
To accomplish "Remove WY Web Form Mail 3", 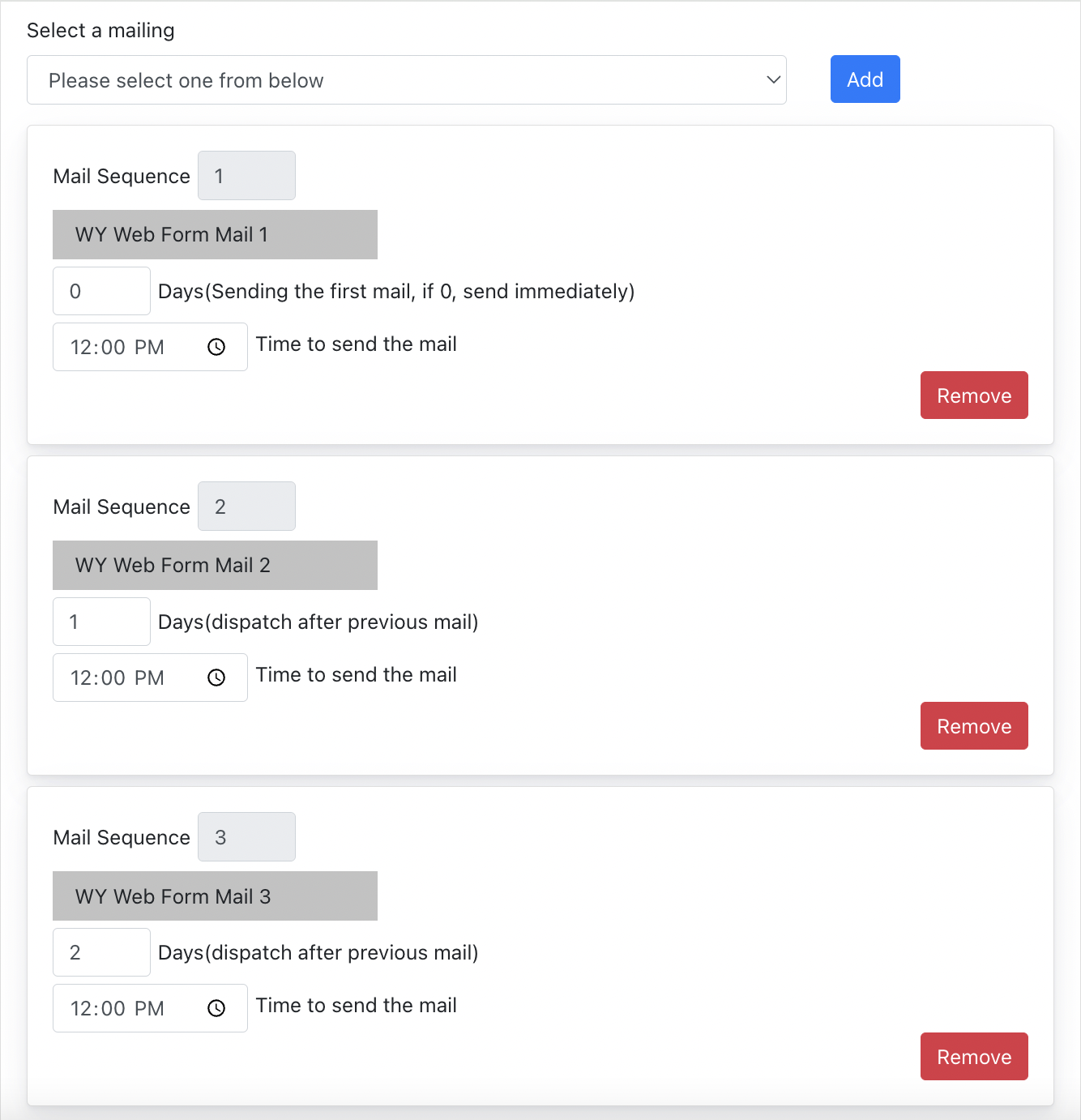I will pyautogui.click(x=974, y=1056).
